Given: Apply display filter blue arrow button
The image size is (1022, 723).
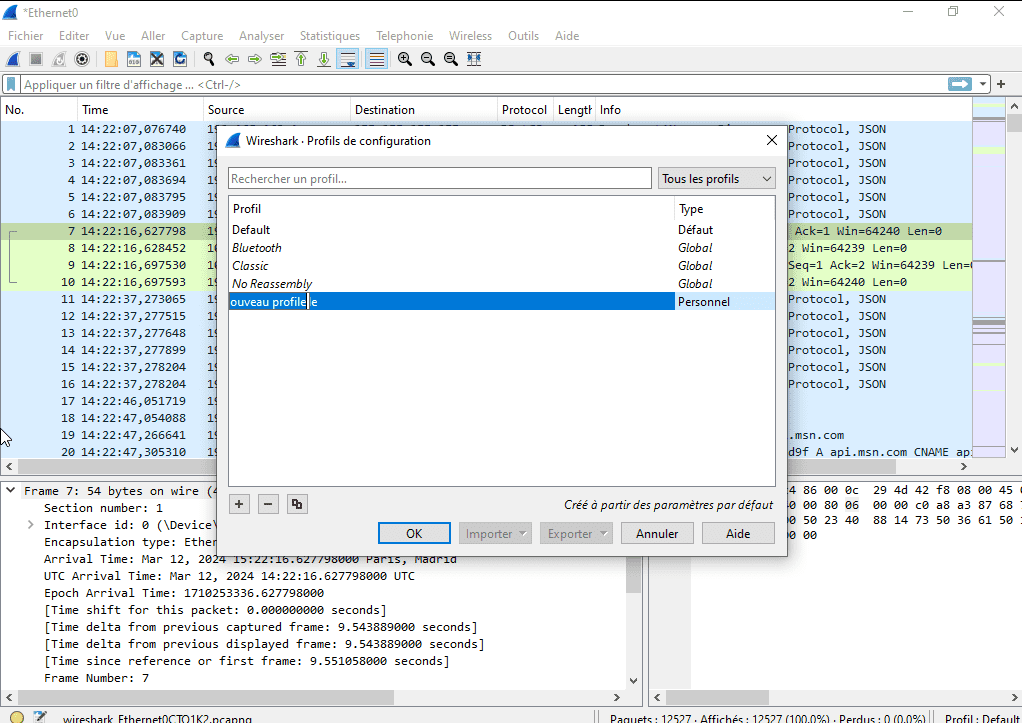Looking at the screenshot, I should pyautogui.click(x=959, y=84).
